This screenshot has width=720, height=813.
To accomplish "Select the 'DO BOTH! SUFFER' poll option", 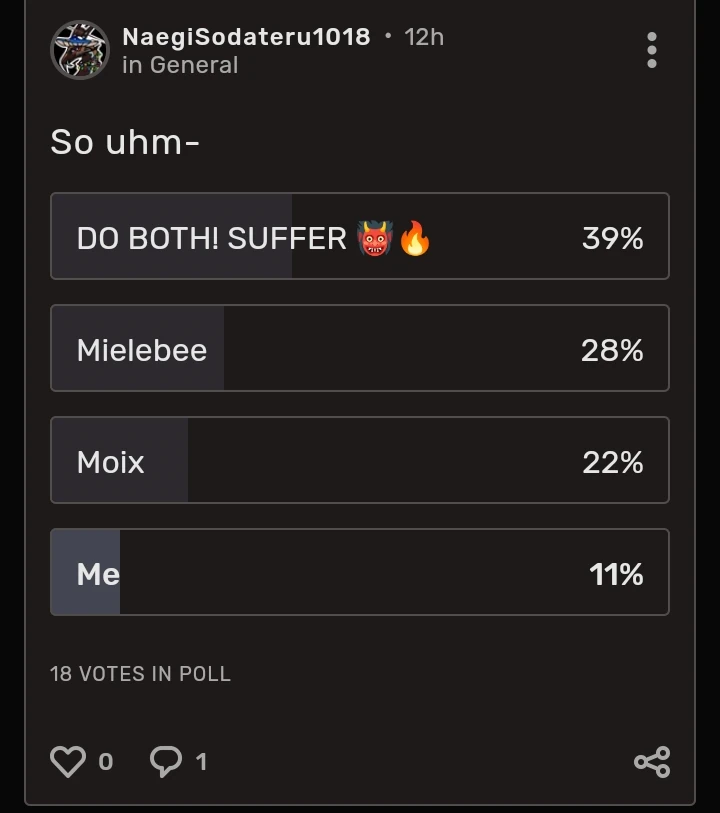I will pyautogui.click(x=360, y=236).
